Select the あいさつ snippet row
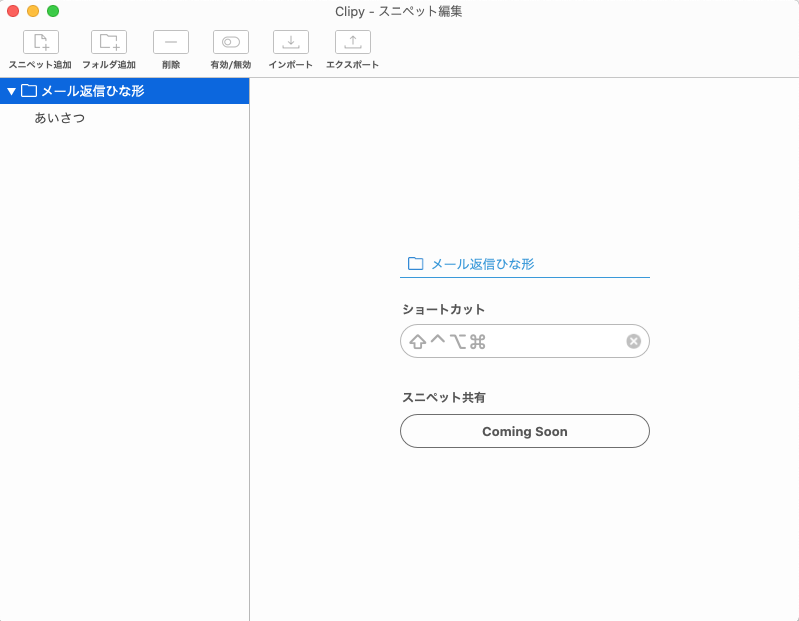 pyautogui.click(x=124, y=118)
